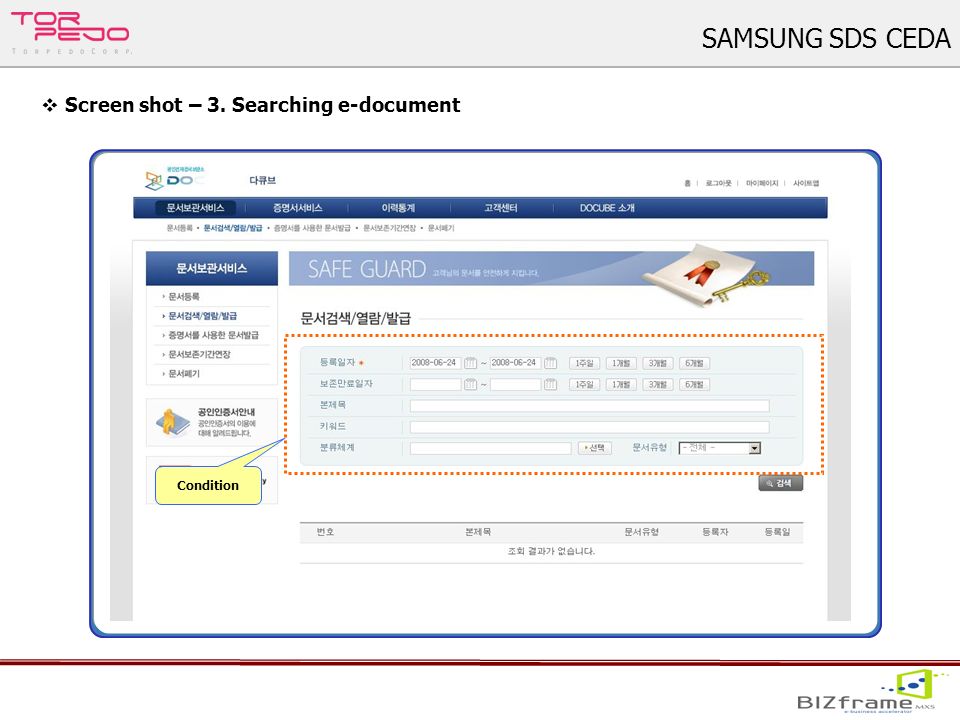Click the 조회 결과가 없습니다 message
960x720 pixels.
551,551
